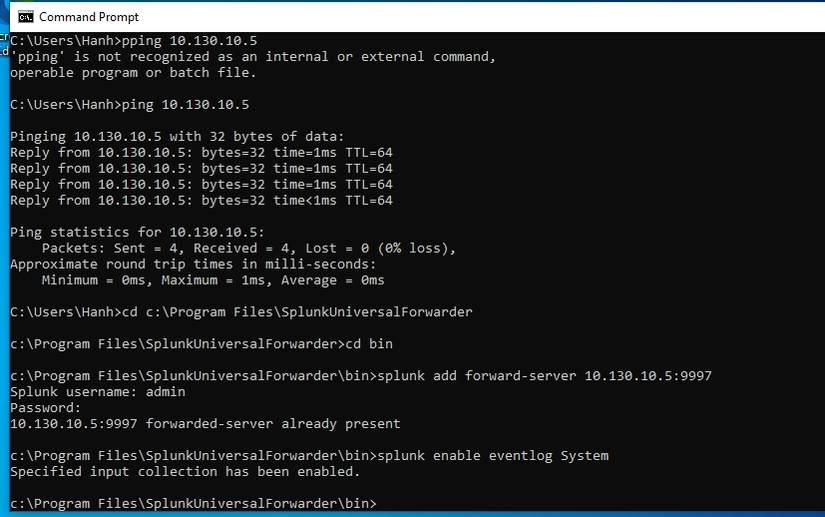This screenshot has width=825, height=517.
Task: Click the 'pping' is not recognized error line
Action: tap(253, 57)
